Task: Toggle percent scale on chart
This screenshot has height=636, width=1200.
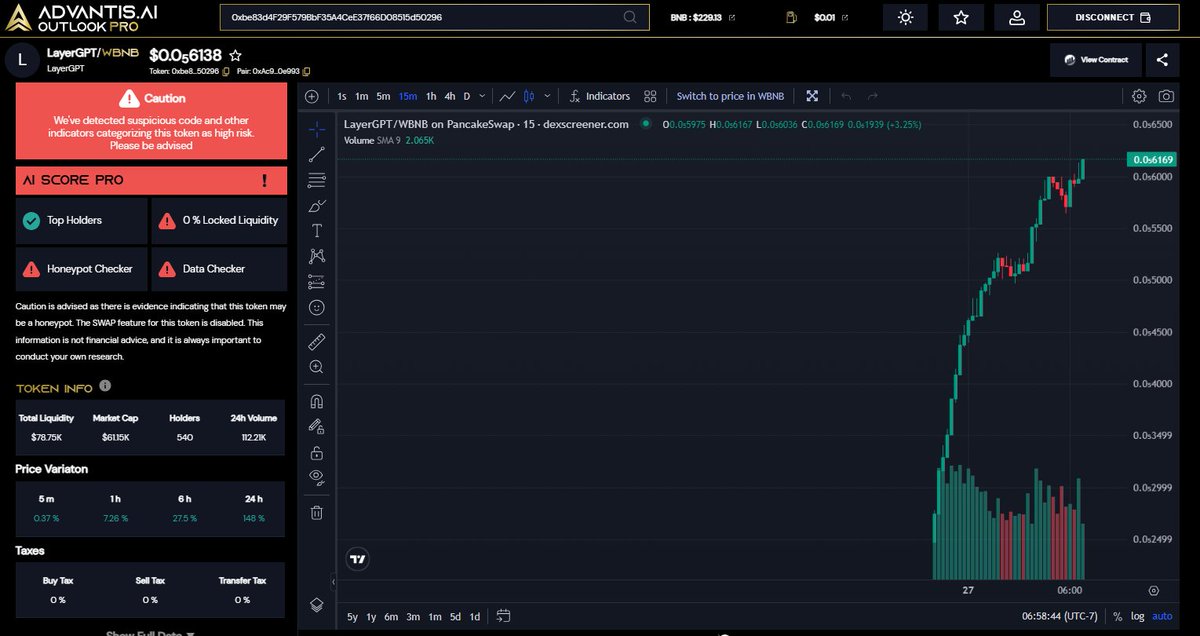Action: click(1117, 616)
